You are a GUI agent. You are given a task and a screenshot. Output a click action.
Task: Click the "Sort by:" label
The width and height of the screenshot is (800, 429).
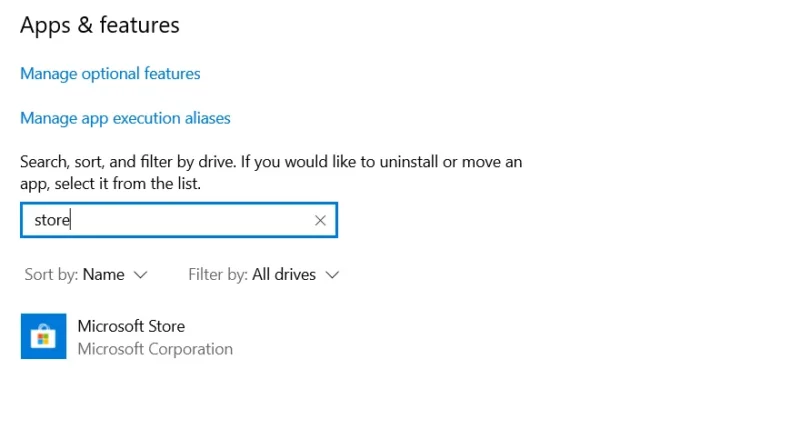pos(52,274)
